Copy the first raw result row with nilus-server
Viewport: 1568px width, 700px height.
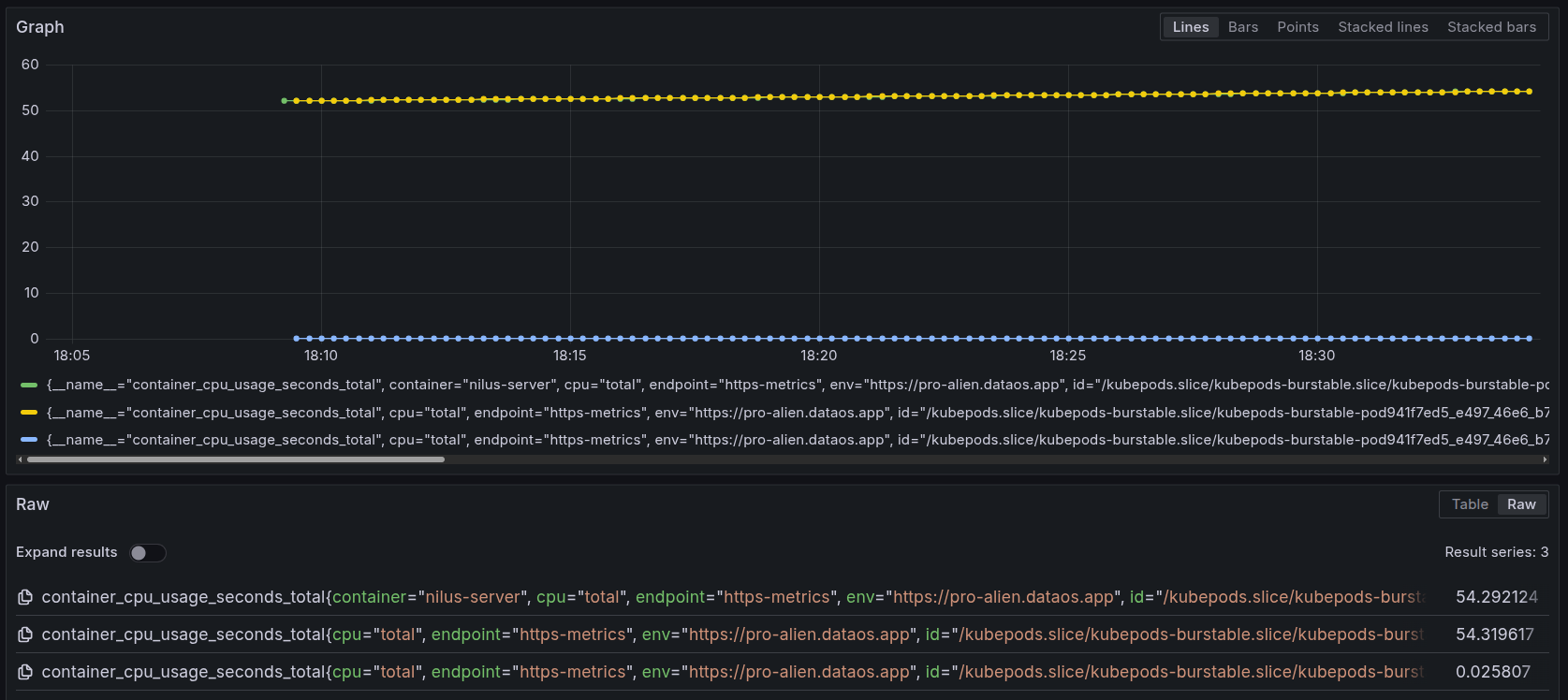(25, 597)
